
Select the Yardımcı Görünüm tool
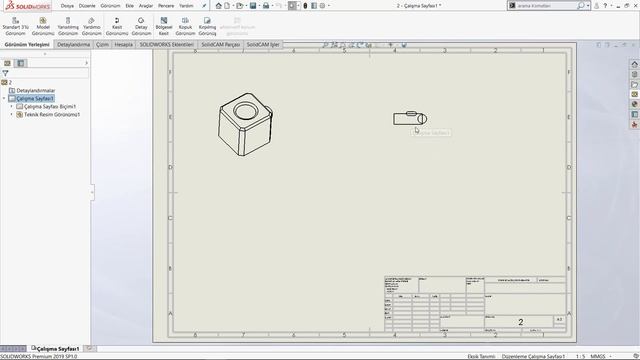pos(91,27)
